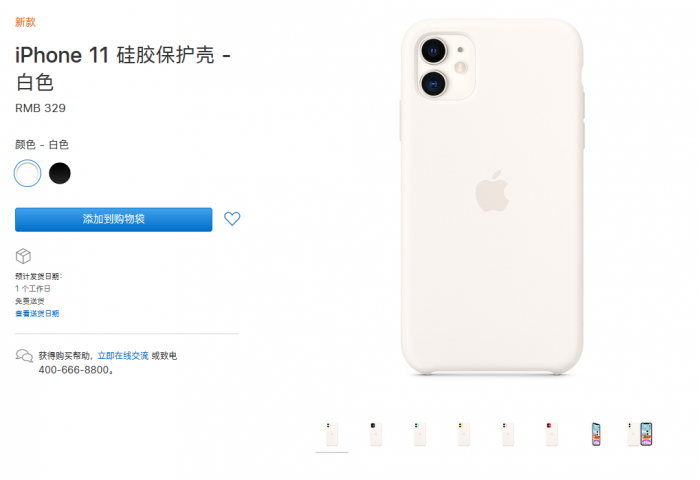Open 立即在线交流 chat link

coord(123,356)
